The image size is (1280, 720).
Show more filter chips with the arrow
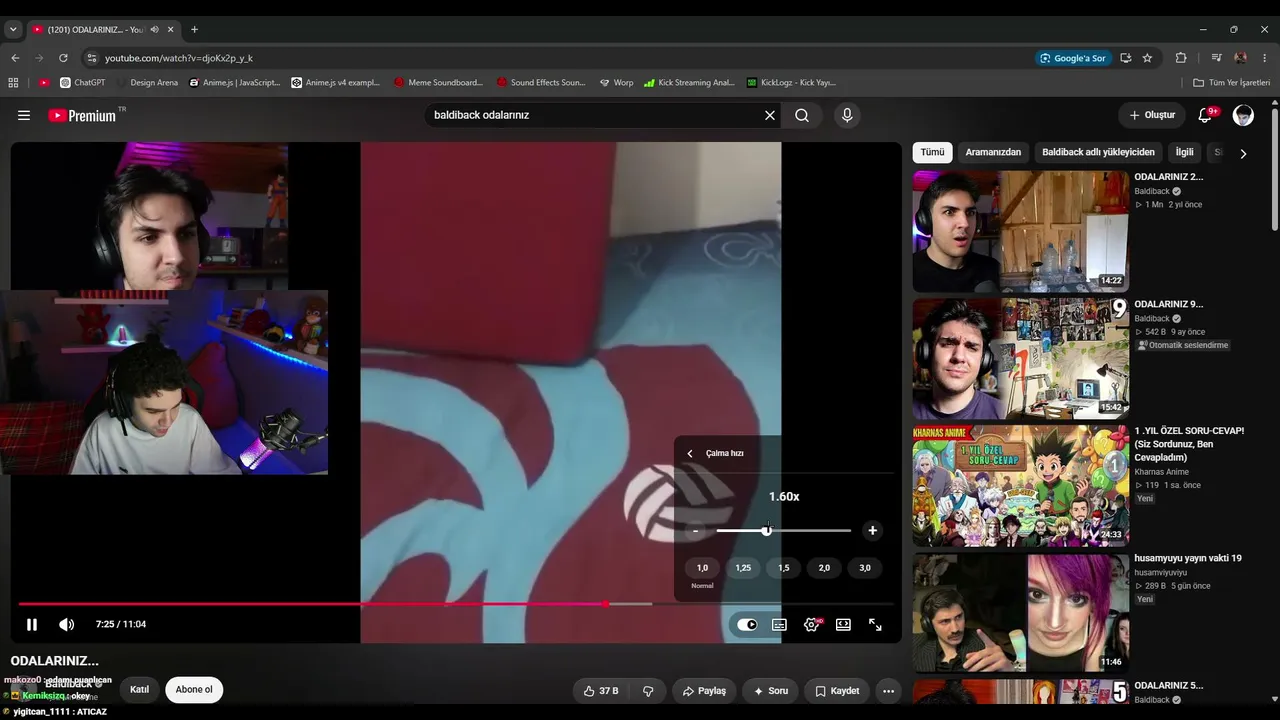(1243, 153)
